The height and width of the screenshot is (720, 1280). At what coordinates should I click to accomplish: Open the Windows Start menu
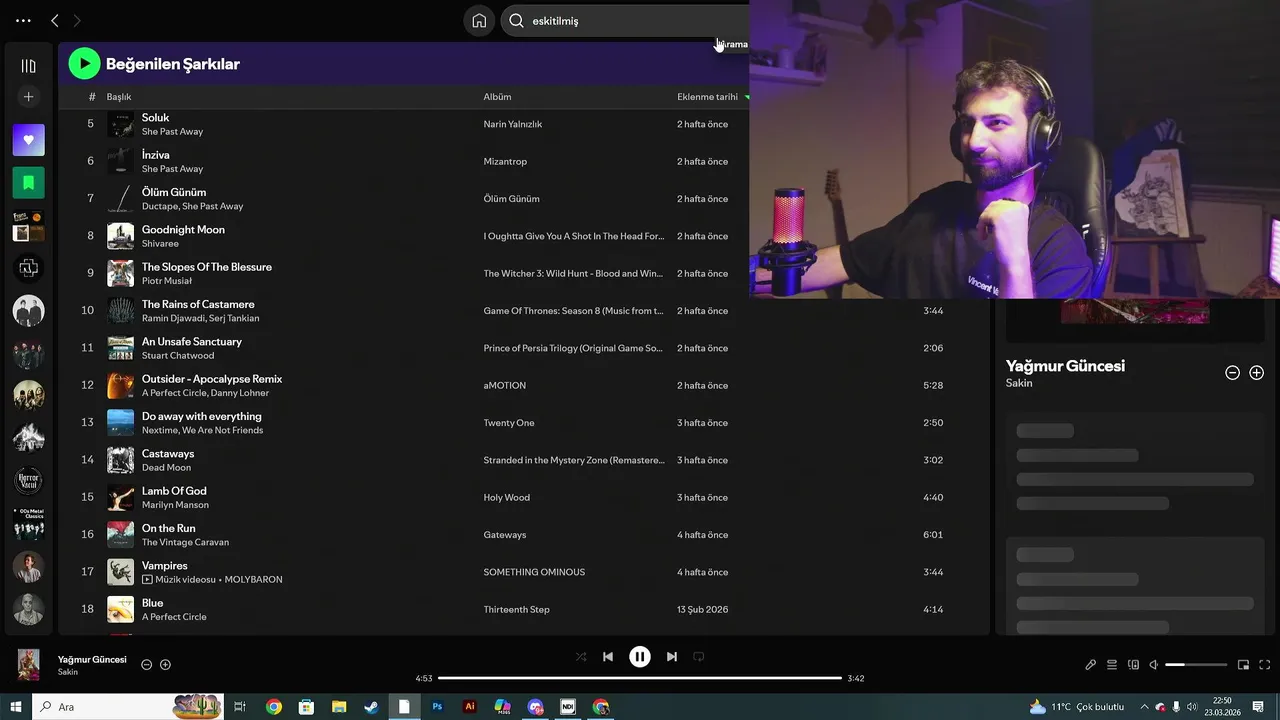(x=15, y=707)
